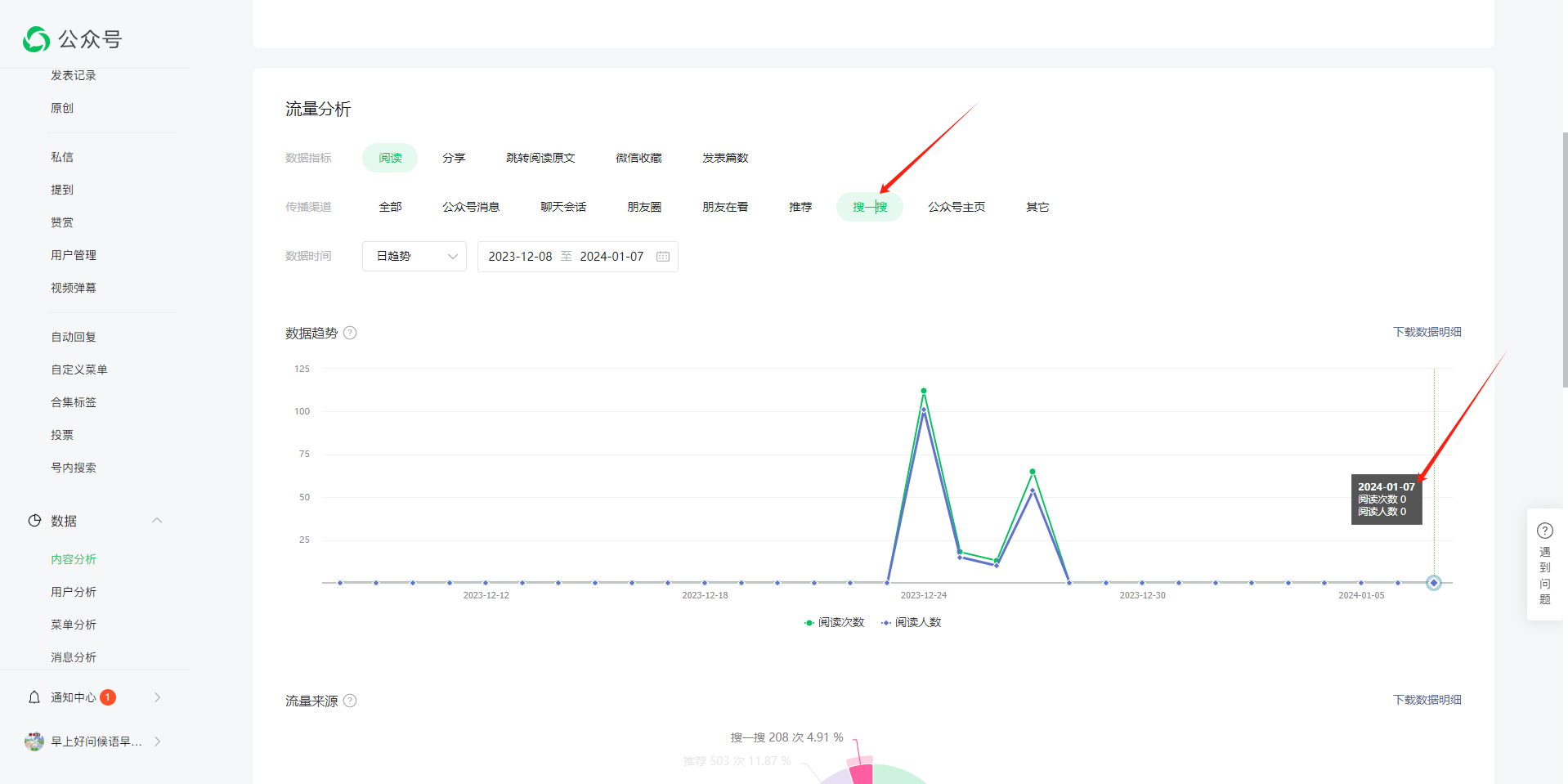The image size is (1568, 784).
Task: Open 自动回复 in the sidebar
Action: coord(74,337)
